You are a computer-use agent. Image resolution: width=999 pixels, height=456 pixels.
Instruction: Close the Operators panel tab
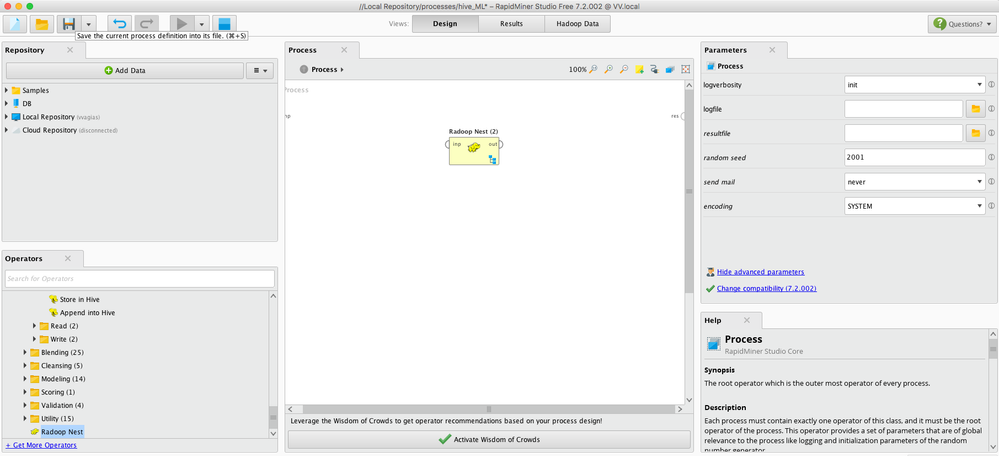pos(68,259)
